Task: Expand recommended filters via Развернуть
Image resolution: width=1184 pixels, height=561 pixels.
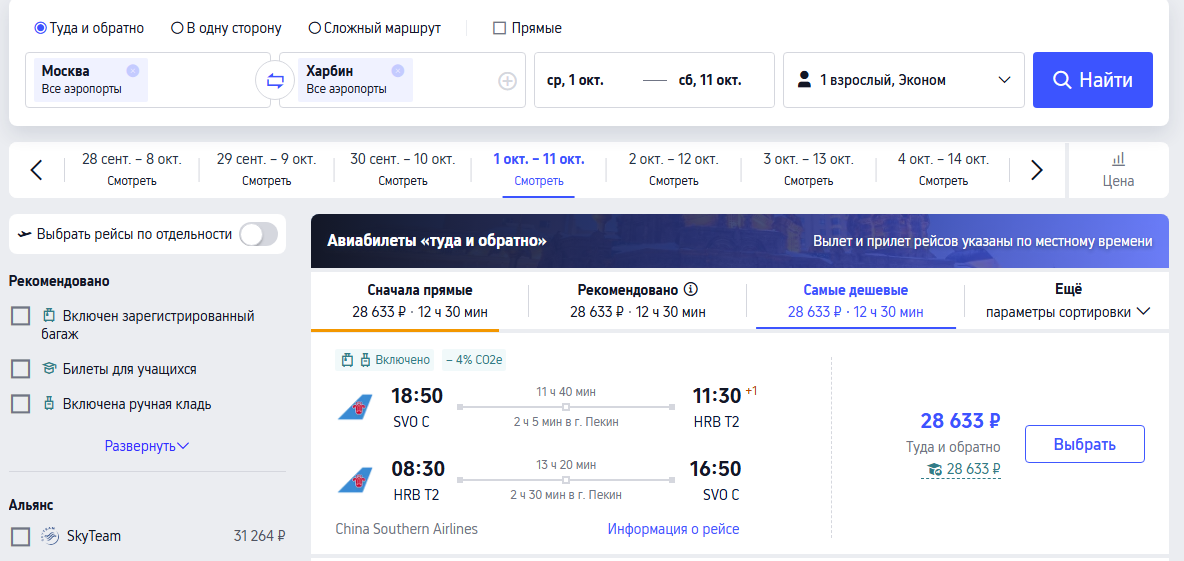Action: pos(147,446)
